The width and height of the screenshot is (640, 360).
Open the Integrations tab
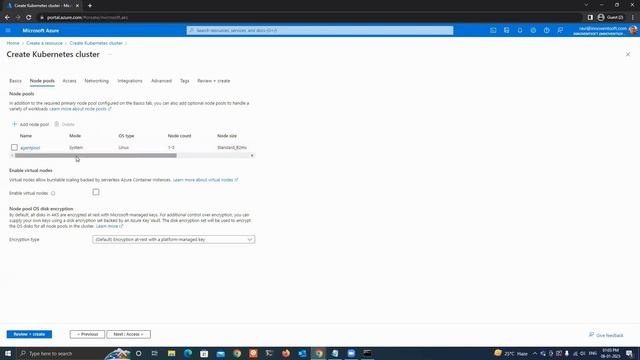tap(130, 81)
